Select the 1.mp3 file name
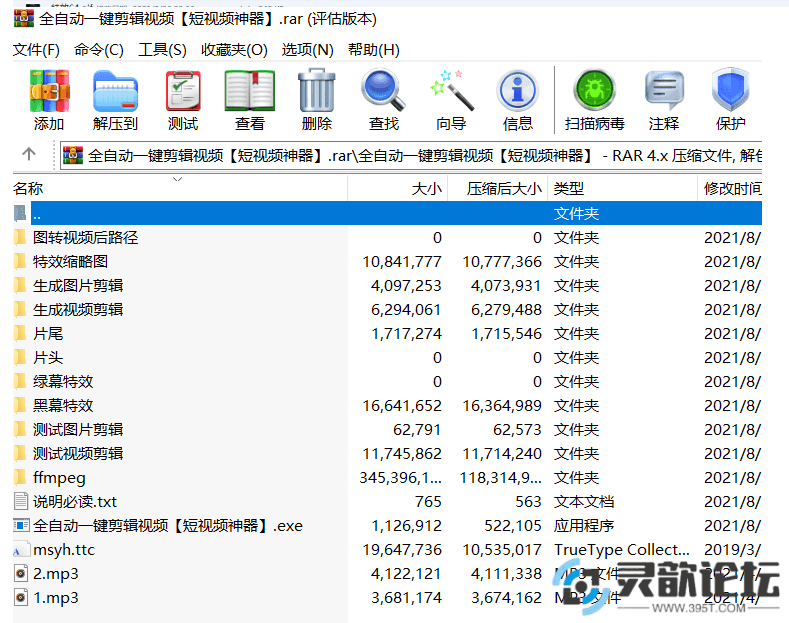Image resolution: width=789 pixels, height=623 pixels. (56, 597)
